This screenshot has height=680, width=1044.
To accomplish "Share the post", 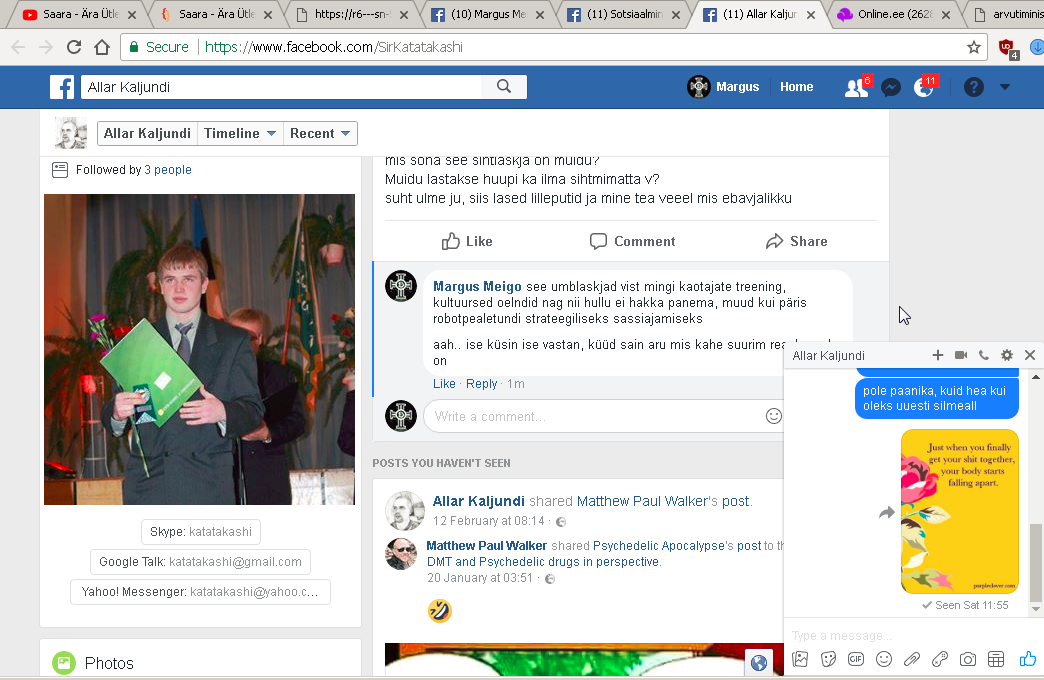I will 796,241.
